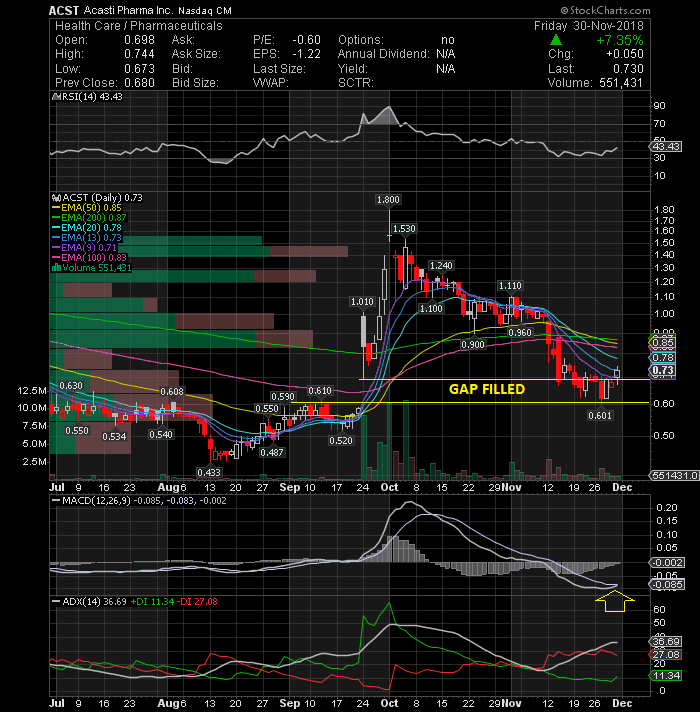Click the 0.610 price label

pos(320,391)
